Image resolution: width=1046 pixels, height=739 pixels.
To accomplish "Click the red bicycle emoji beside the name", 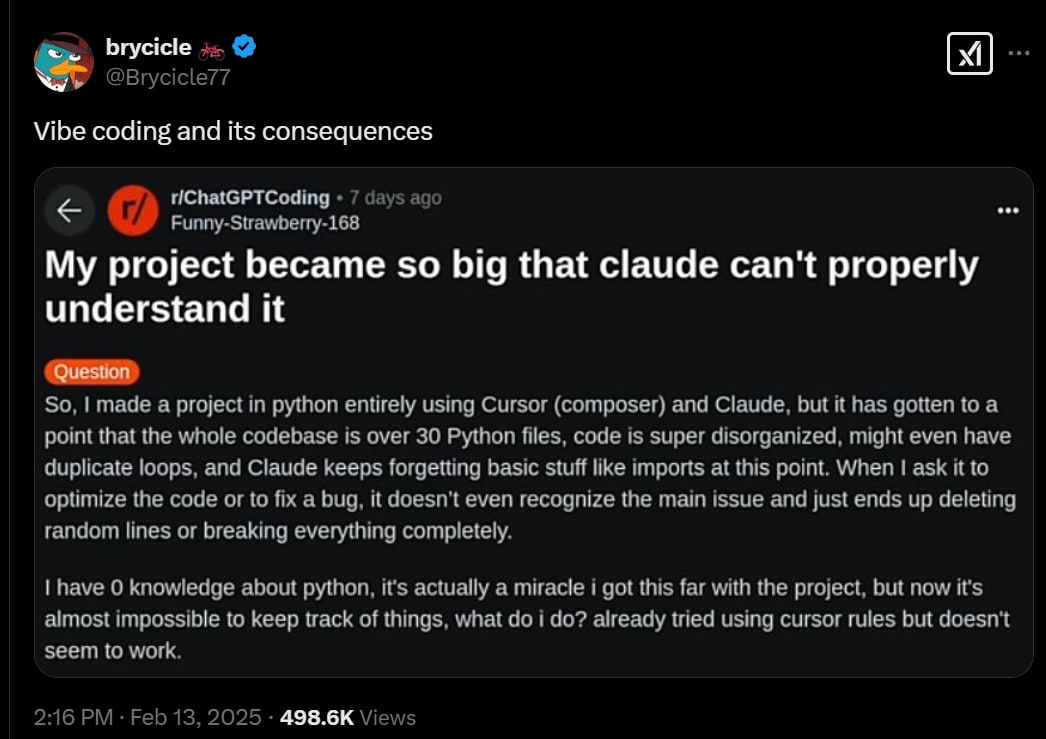I will click(211, 48).
